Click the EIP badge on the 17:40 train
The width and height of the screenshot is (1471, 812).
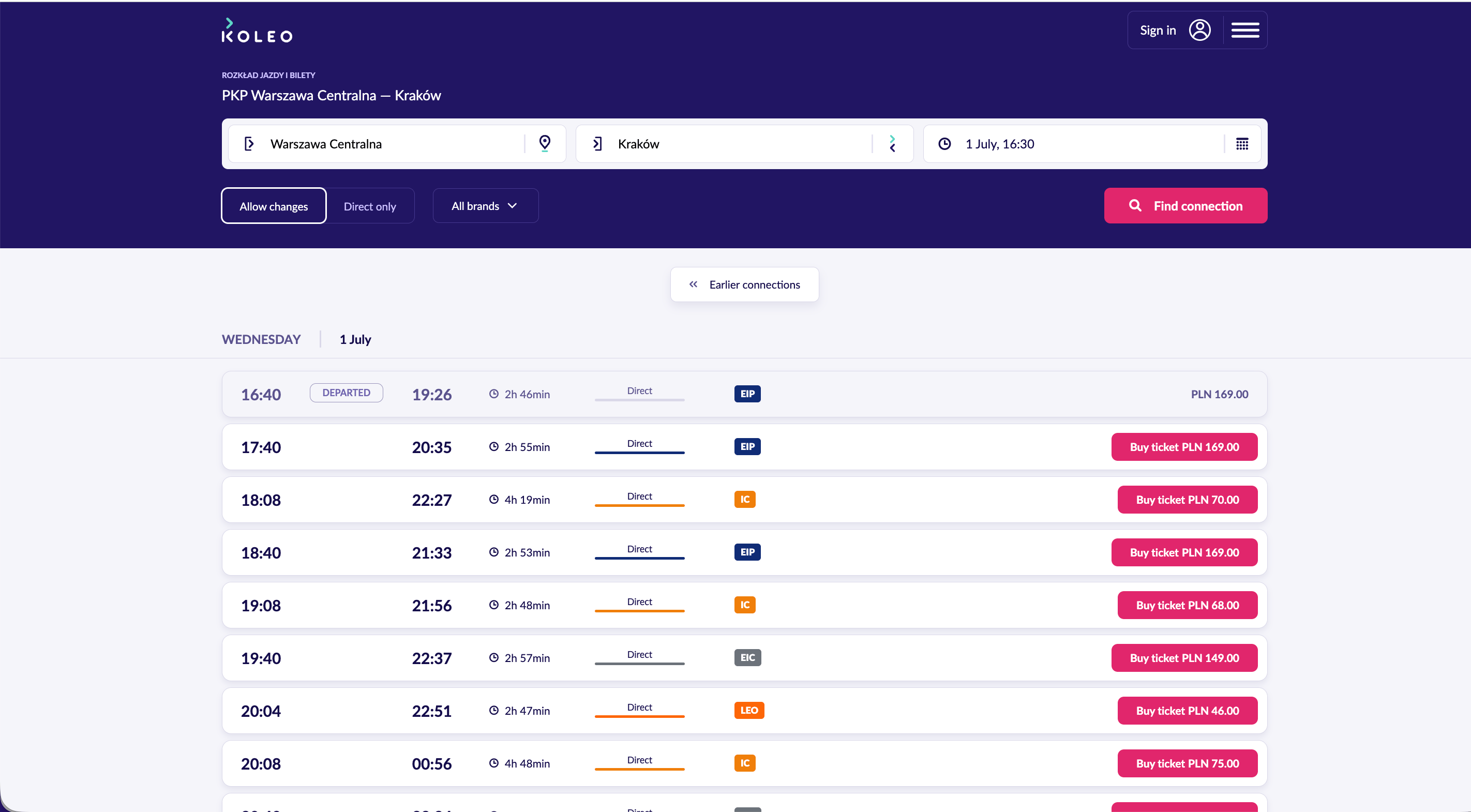point(747,446)
